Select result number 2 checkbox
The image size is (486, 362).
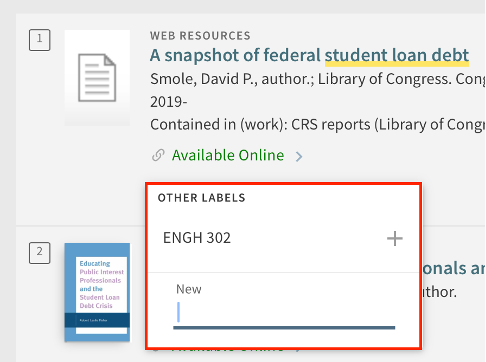[x=40, y=253]
